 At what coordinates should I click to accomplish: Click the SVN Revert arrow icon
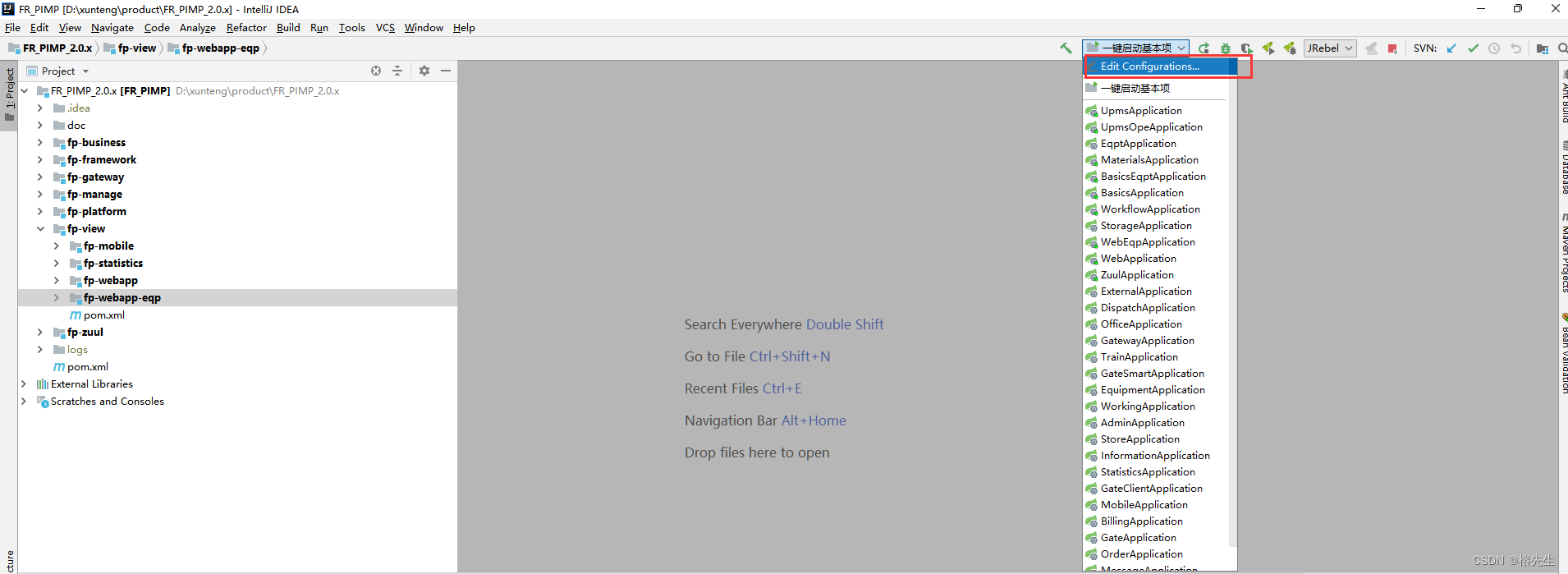pyautogui.click(x=1516, y=48)
